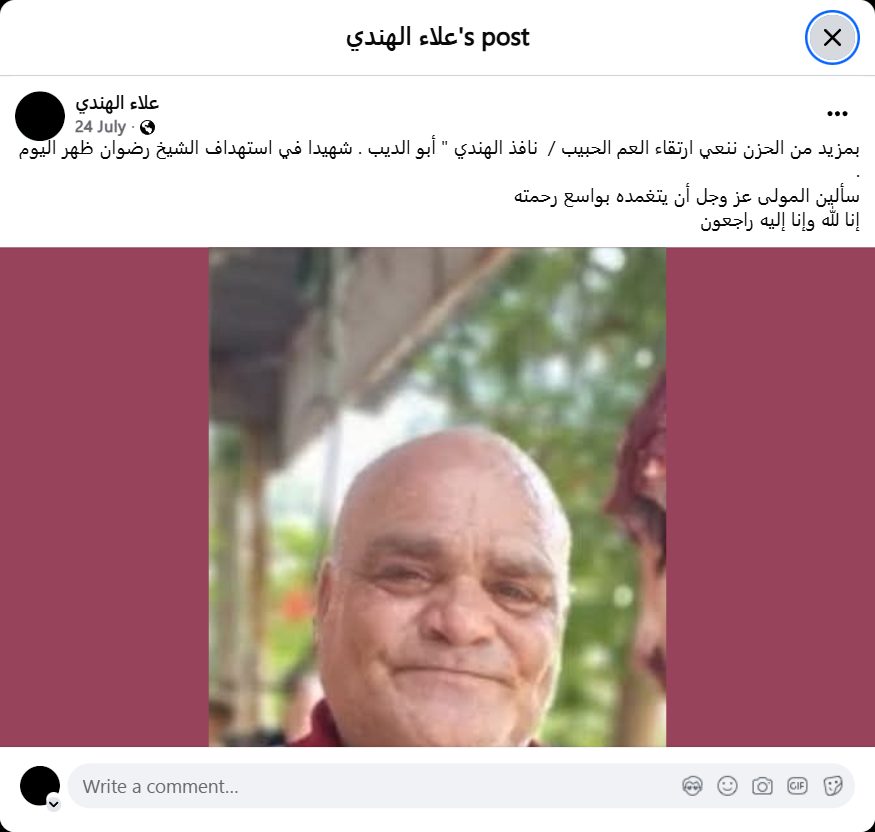Insert an avatar sticker in the comment
The height and width of the screenshot is (832, 875).
click(692, 786)
